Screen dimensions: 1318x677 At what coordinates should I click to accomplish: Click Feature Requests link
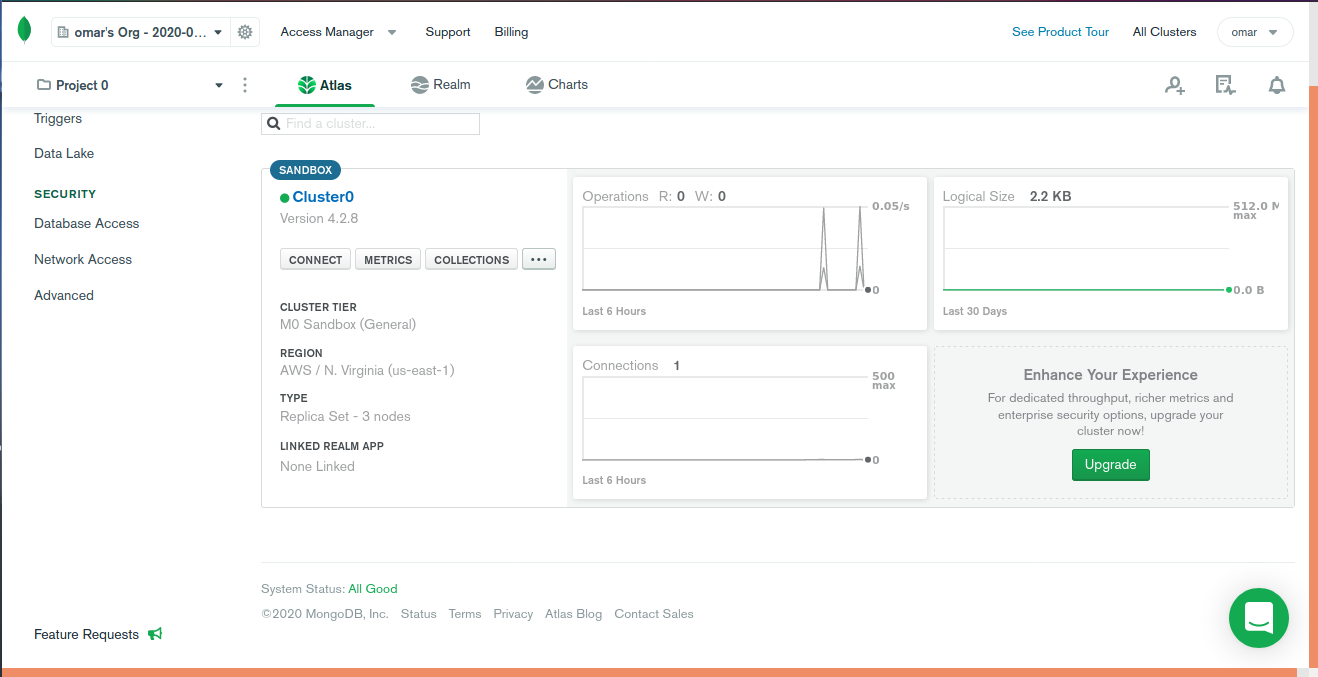pyautogui.click(x=86, y=634)
